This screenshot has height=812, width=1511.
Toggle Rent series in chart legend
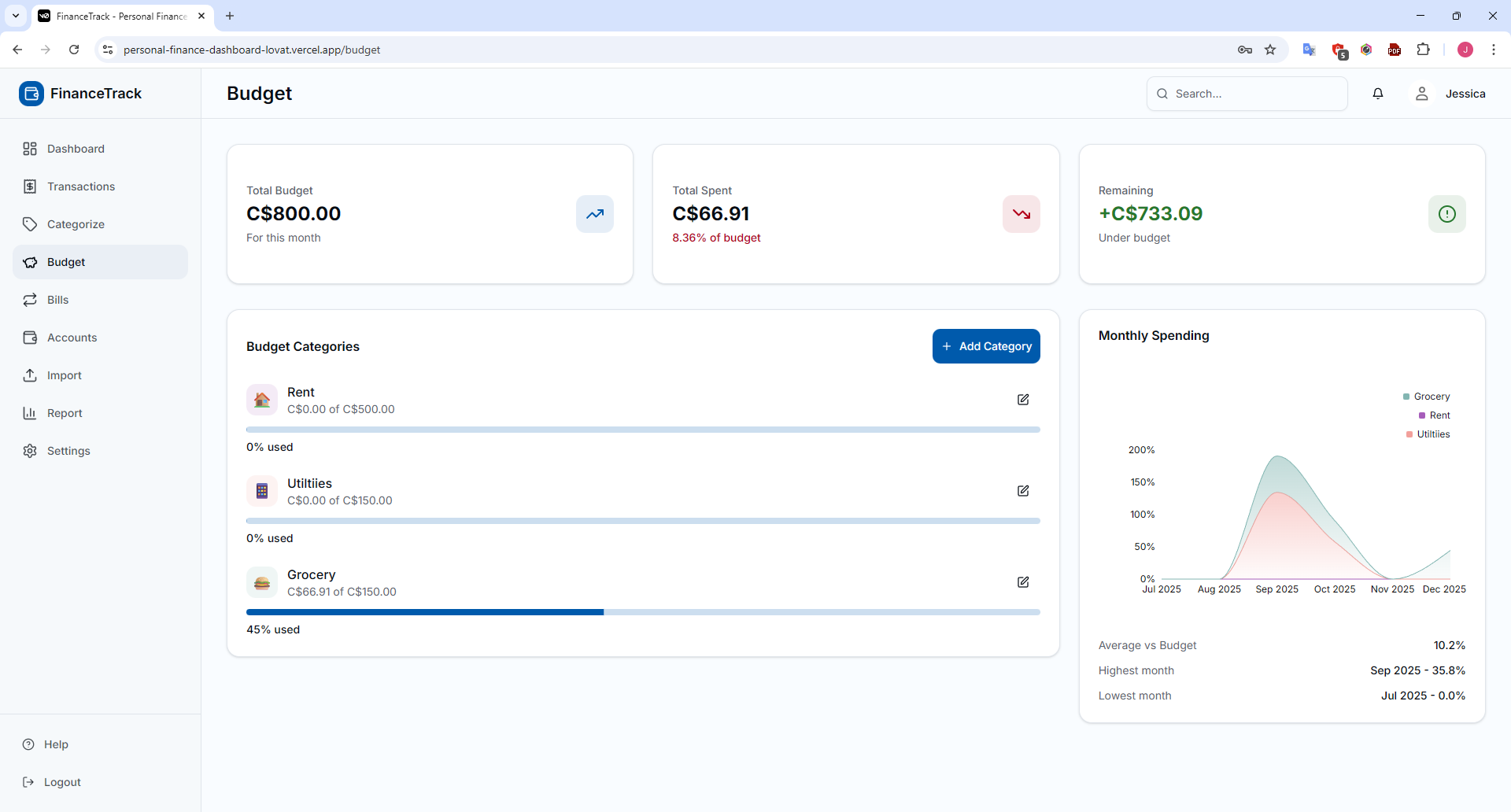click(1434, 415)
